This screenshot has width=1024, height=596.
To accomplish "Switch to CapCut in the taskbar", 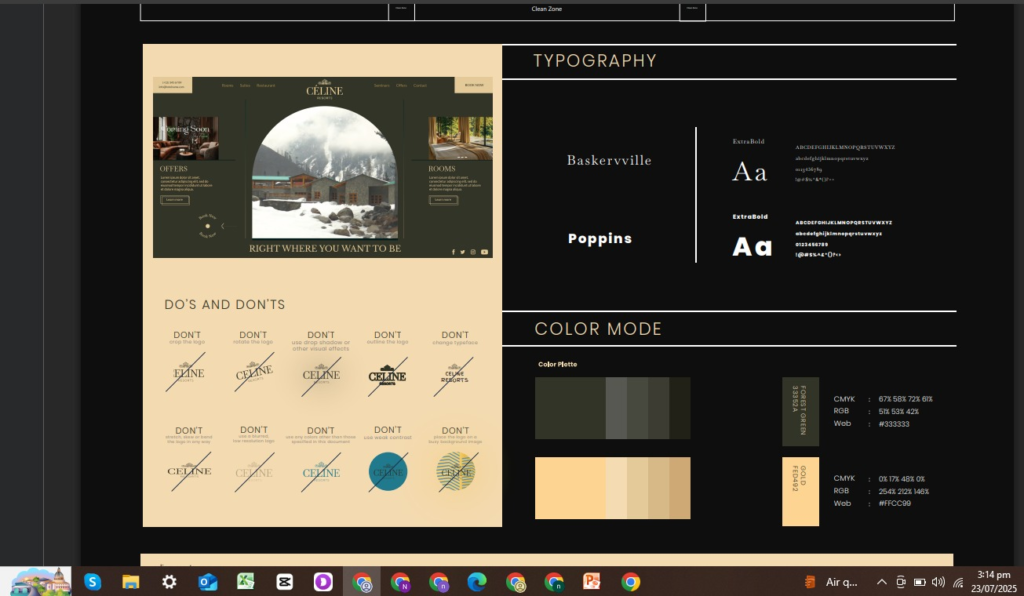I will pyautogui.click(x=285, y=581).
